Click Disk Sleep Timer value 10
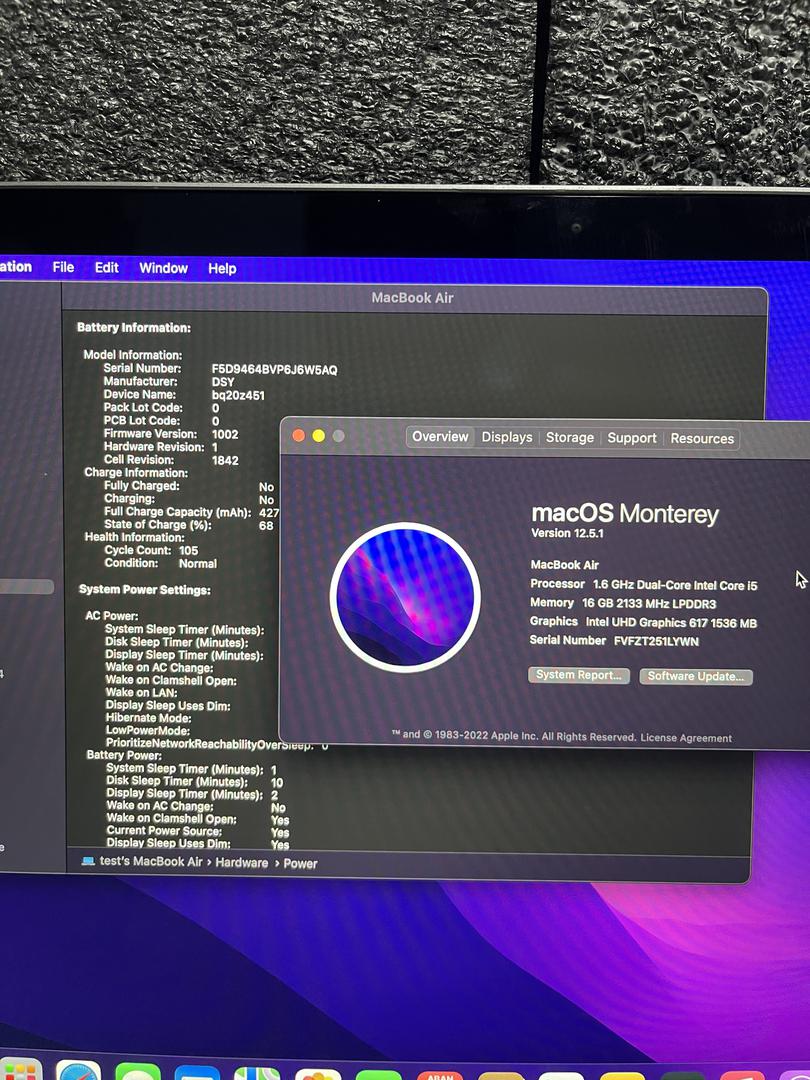This screenshot has width=810, height=1080. click(276, 782)
